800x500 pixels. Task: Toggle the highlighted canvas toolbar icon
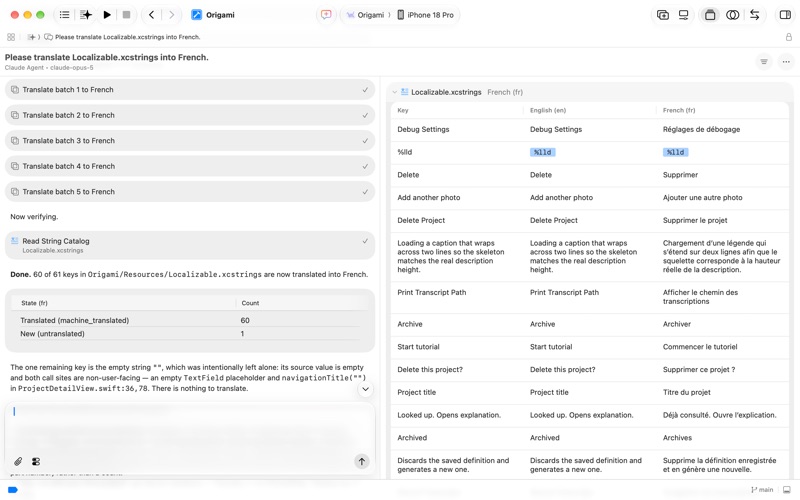point(710,15)
